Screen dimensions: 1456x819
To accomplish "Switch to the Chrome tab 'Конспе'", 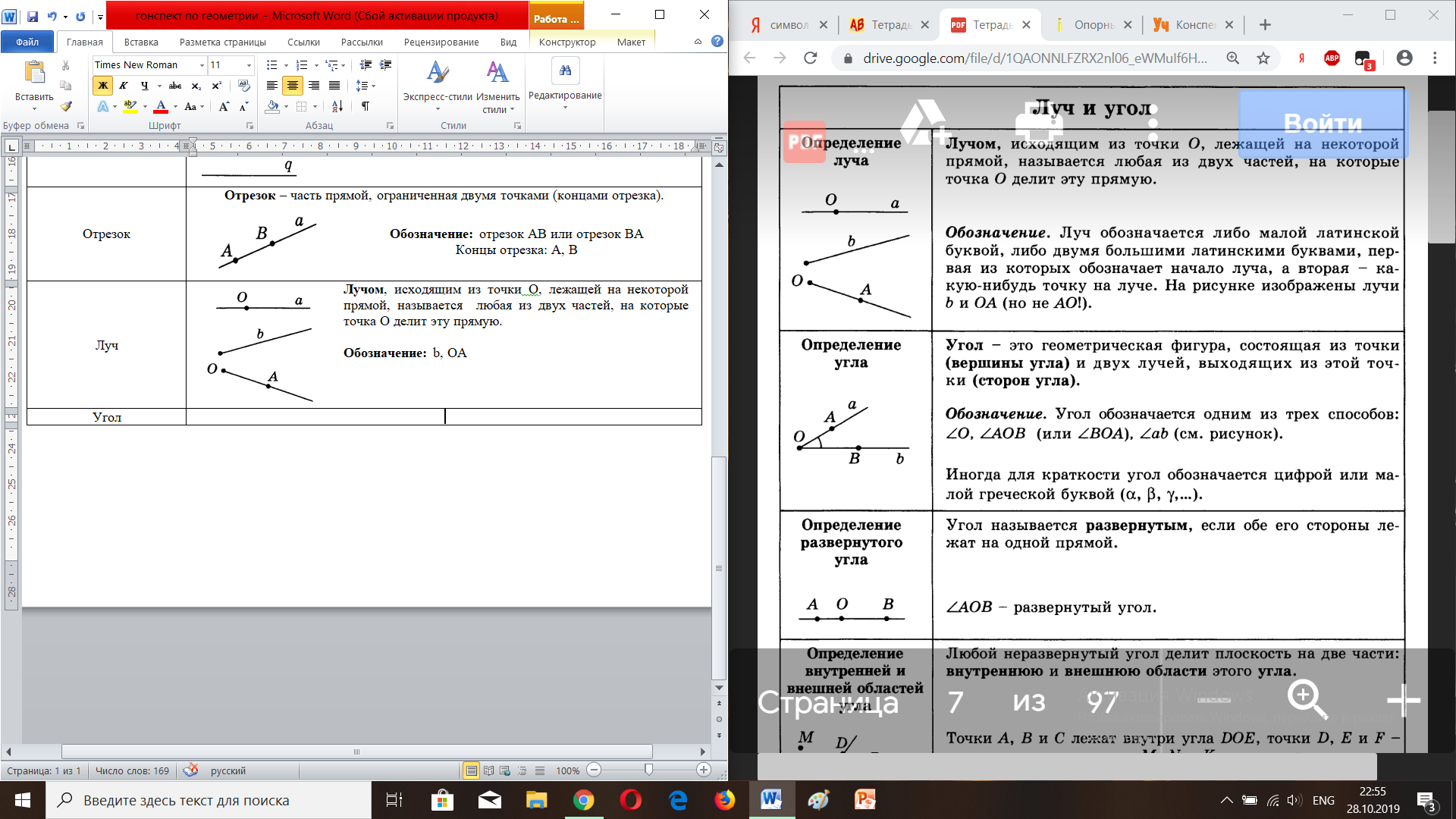I will pos(1194,25).
